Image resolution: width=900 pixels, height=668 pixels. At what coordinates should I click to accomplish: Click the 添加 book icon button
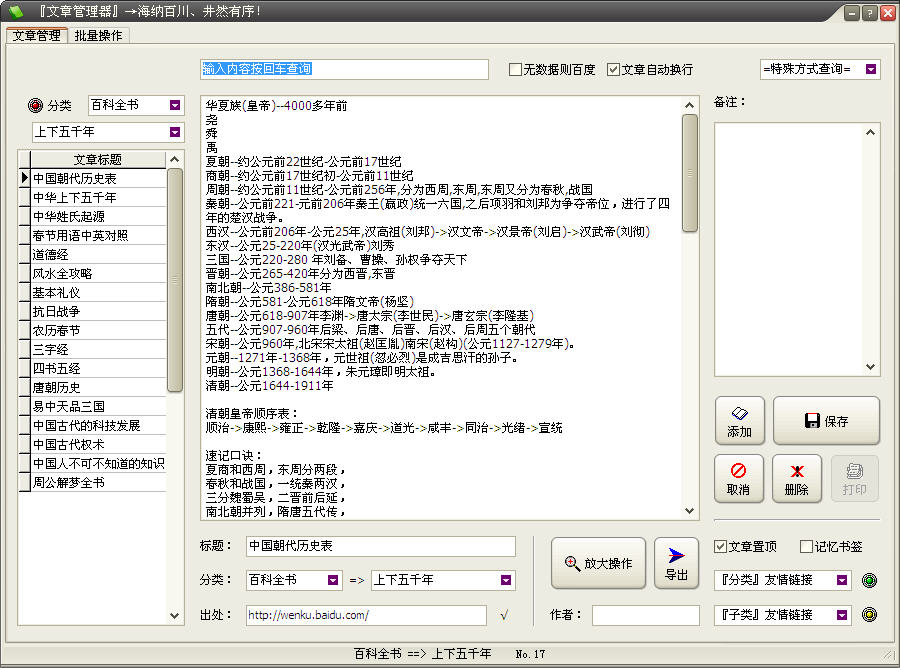(739, 420)
